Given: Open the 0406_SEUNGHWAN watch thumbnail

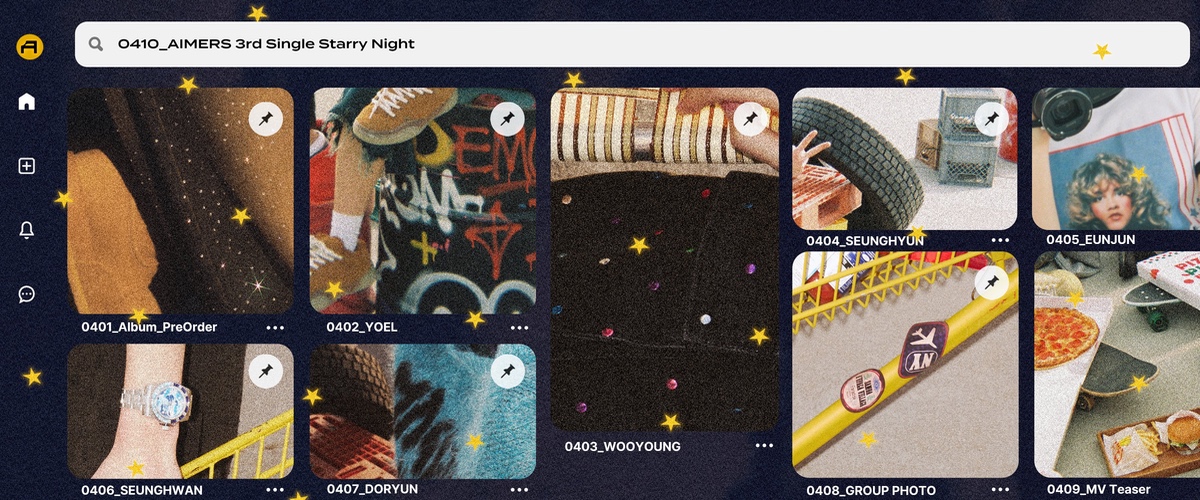Looking at the screenshot, I should (x=181, y=411).
